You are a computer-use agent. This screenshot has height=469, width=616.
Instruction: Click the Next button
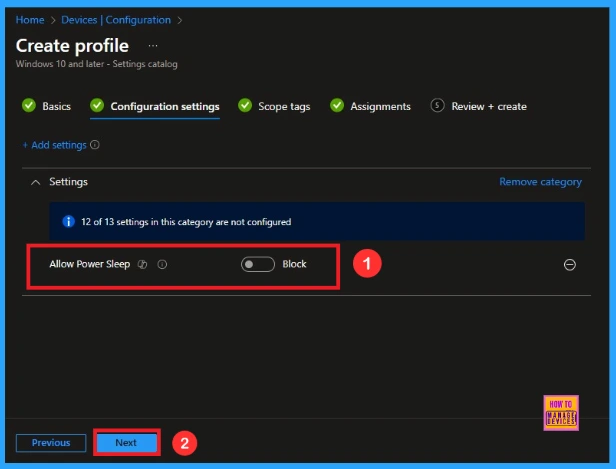pos(126,443)
